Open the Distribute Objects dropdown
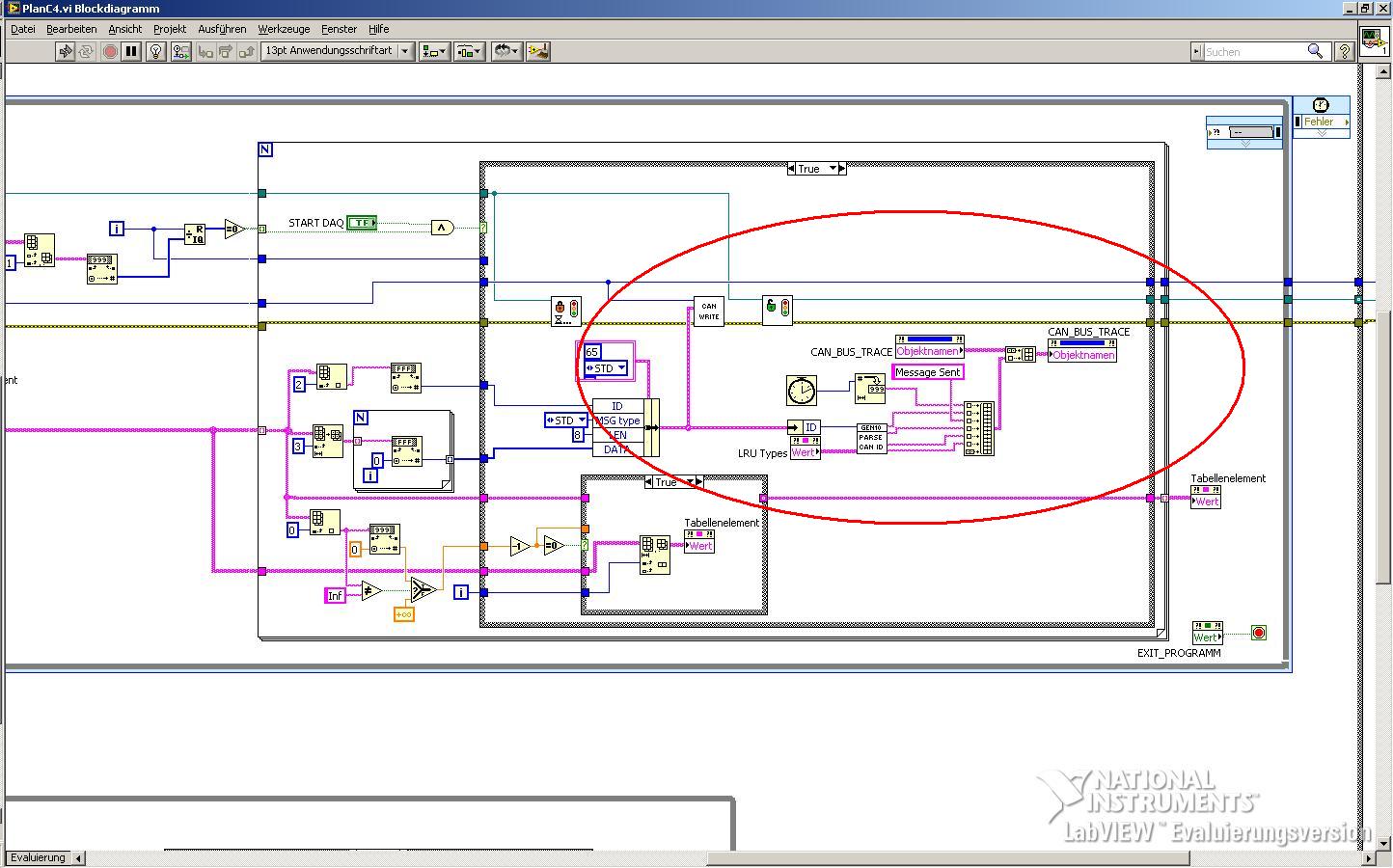 coord(469,51)
